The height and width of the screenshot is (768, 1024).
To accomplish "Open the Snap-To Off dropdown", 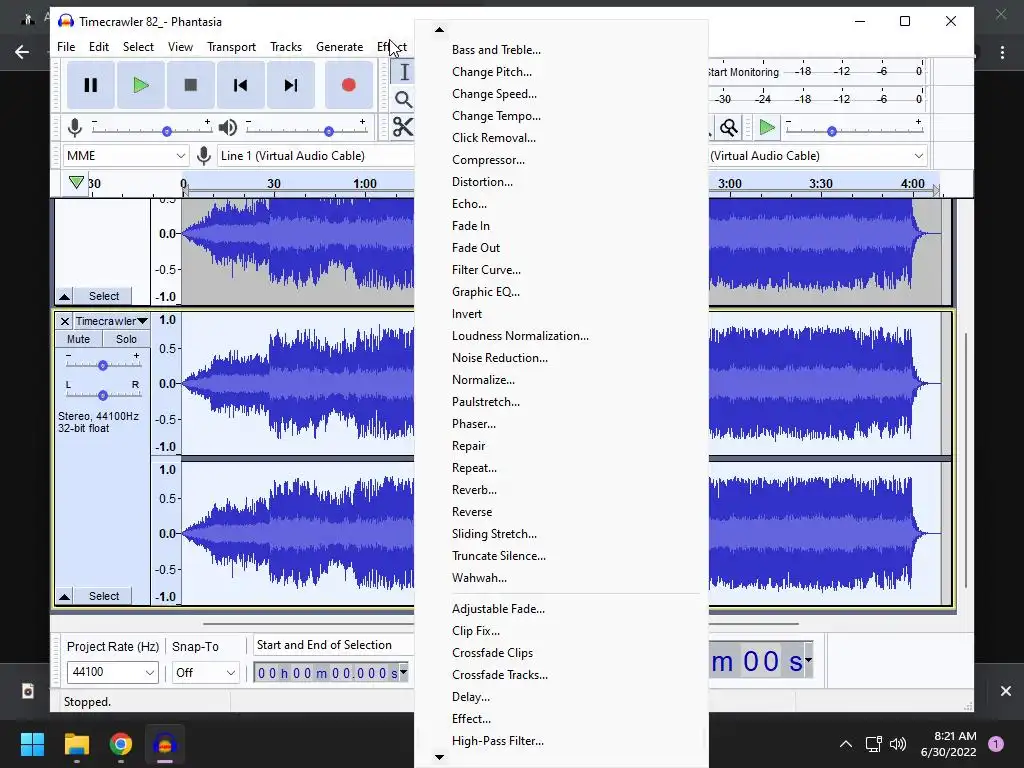I will pyautogui.click(x=205, y=672).
